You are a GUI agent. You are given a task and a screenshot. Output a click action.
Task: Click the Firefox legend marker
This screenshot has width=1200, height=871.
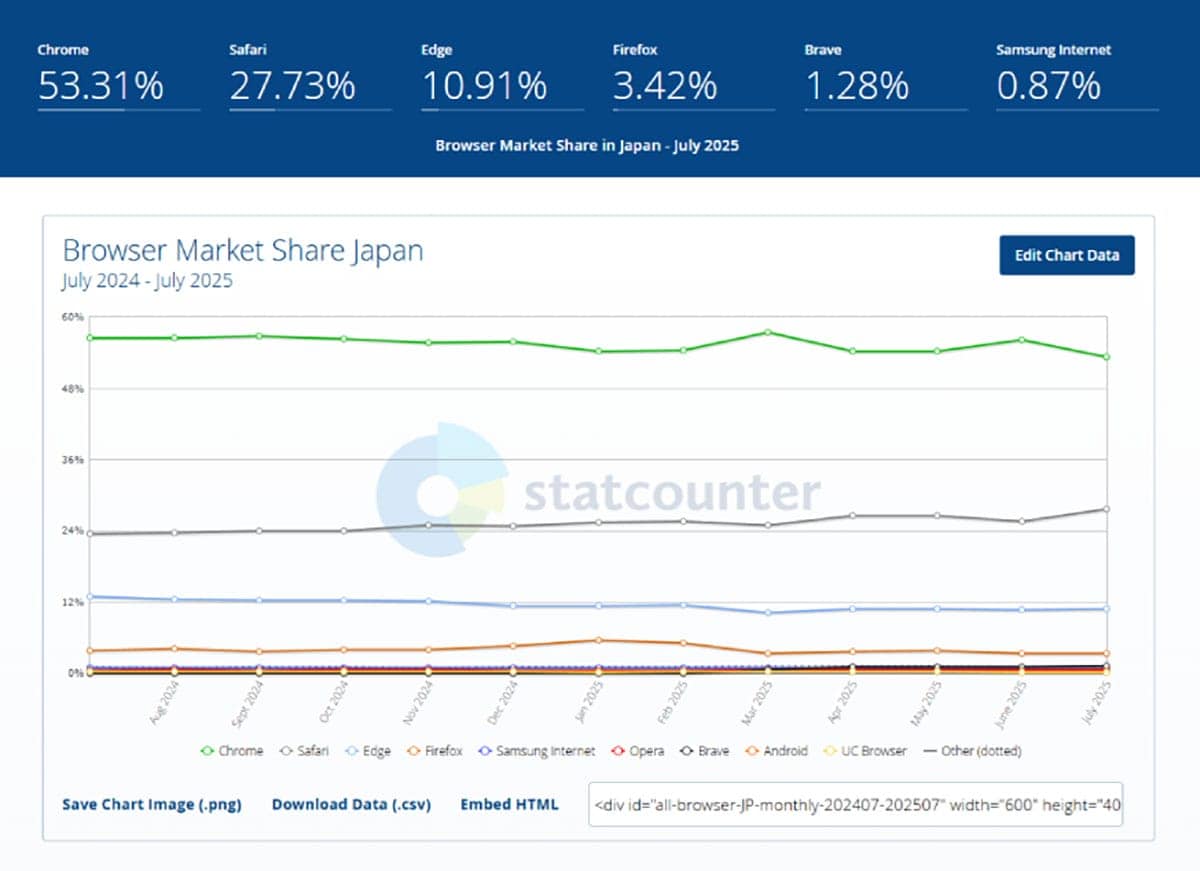[418, 750]
